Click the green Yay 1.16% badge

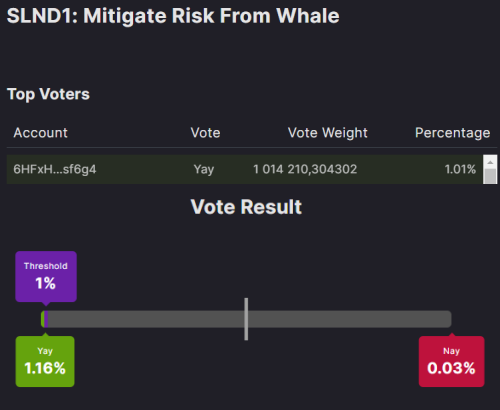[45, 361]
